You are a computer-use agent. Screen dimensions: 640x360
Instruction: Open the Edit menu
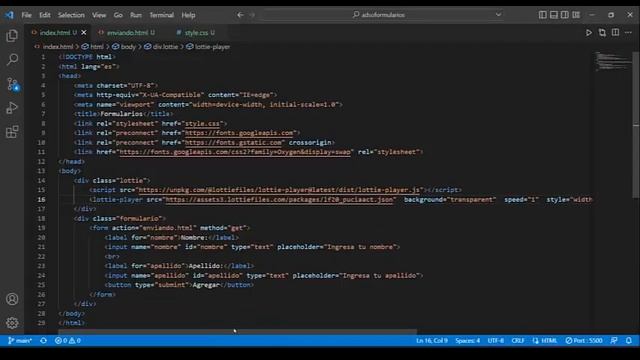[x=45, y=15]
